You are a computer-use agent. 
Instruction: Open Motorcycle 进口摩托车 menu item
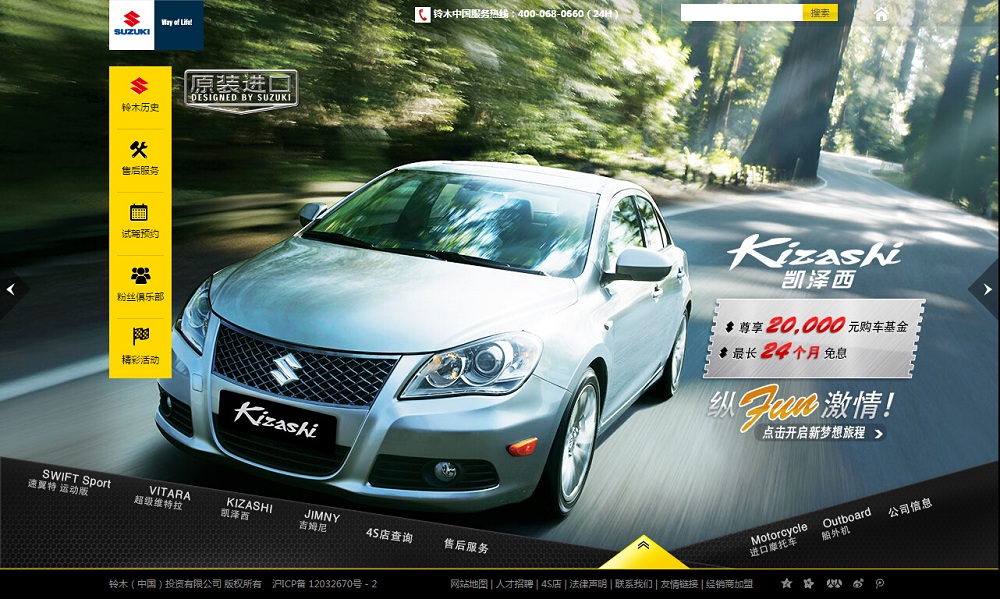(778, 539)
